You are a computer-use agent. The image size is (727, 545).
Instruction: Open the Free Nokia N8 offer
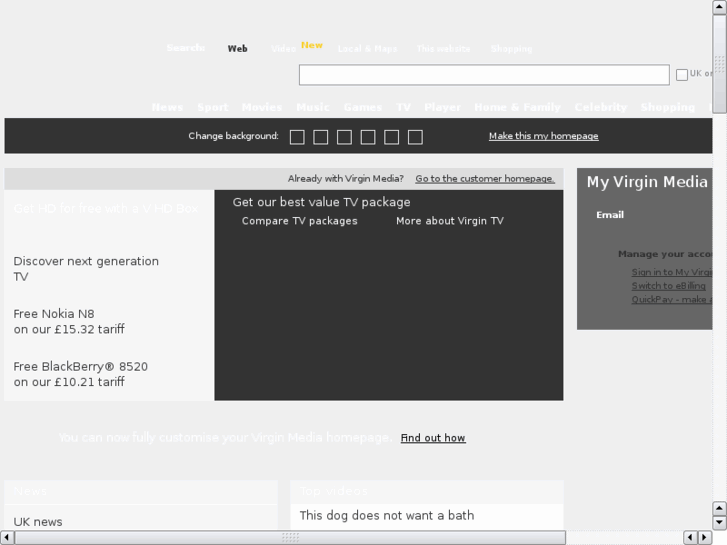[x=69, y=321]
